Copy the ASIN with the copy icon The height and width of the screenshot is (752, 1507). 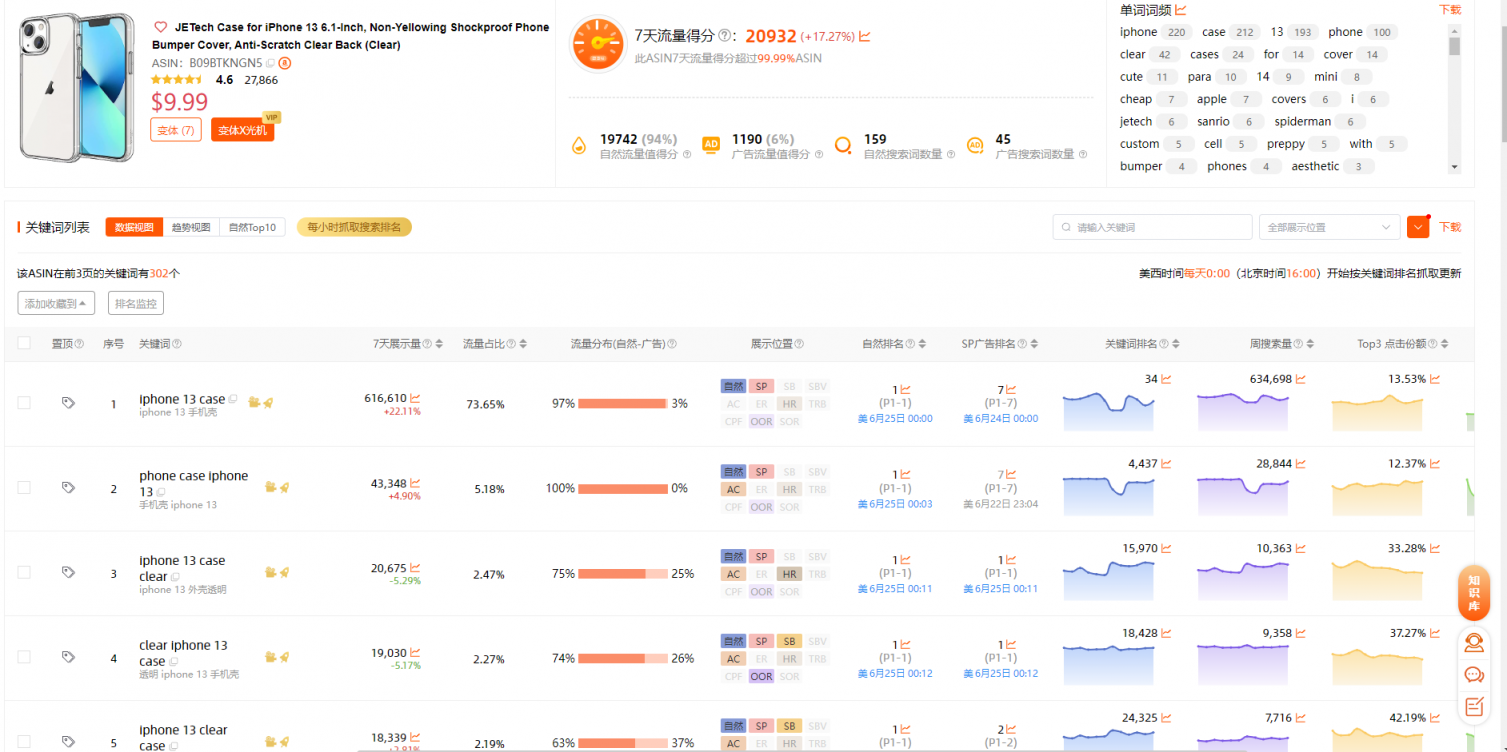(x=270, y=63)
